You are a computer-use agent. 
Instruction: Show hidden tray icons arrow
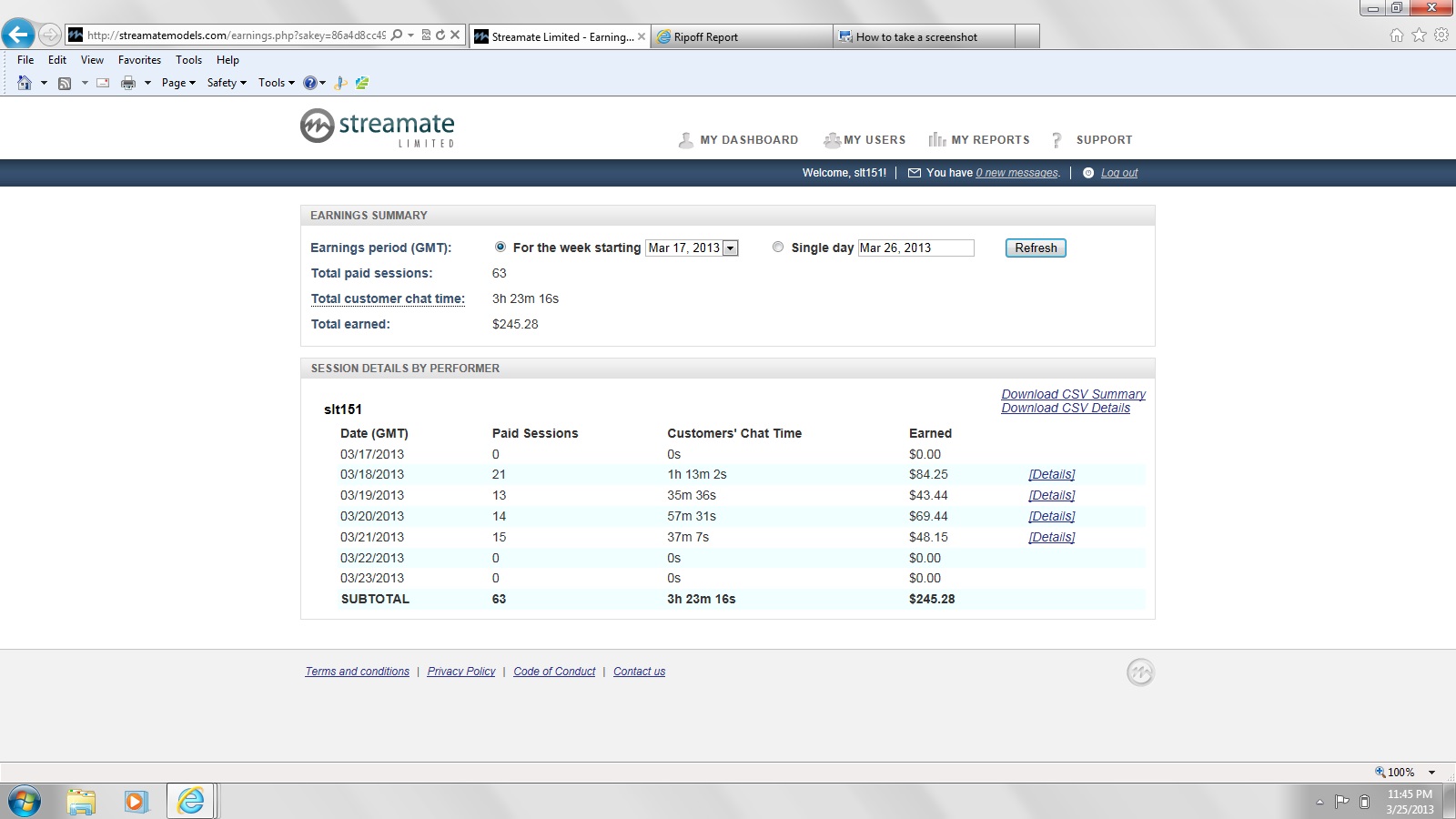1319,802
